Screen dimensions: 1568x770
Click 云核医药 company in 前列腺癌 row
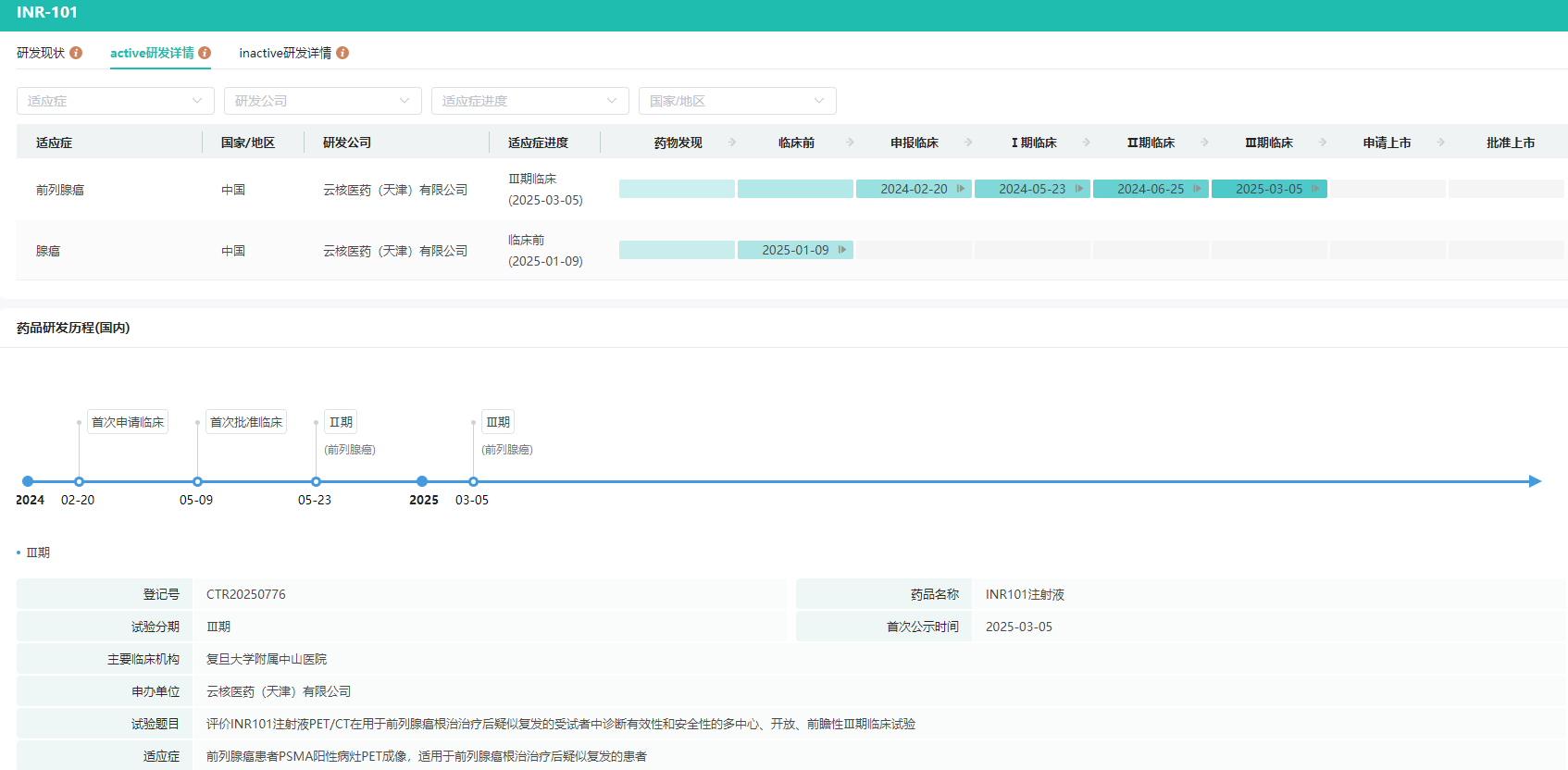click(395, 190)
